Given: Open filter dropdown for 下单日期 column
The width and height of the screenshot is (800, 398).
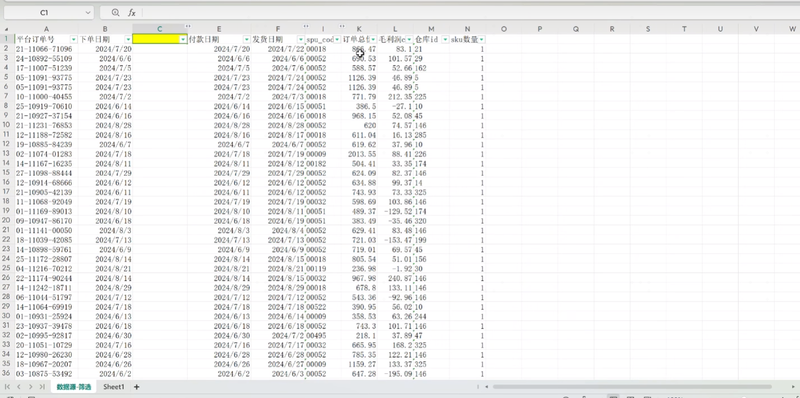Looking at the screenshot, I should pos(128,39).
